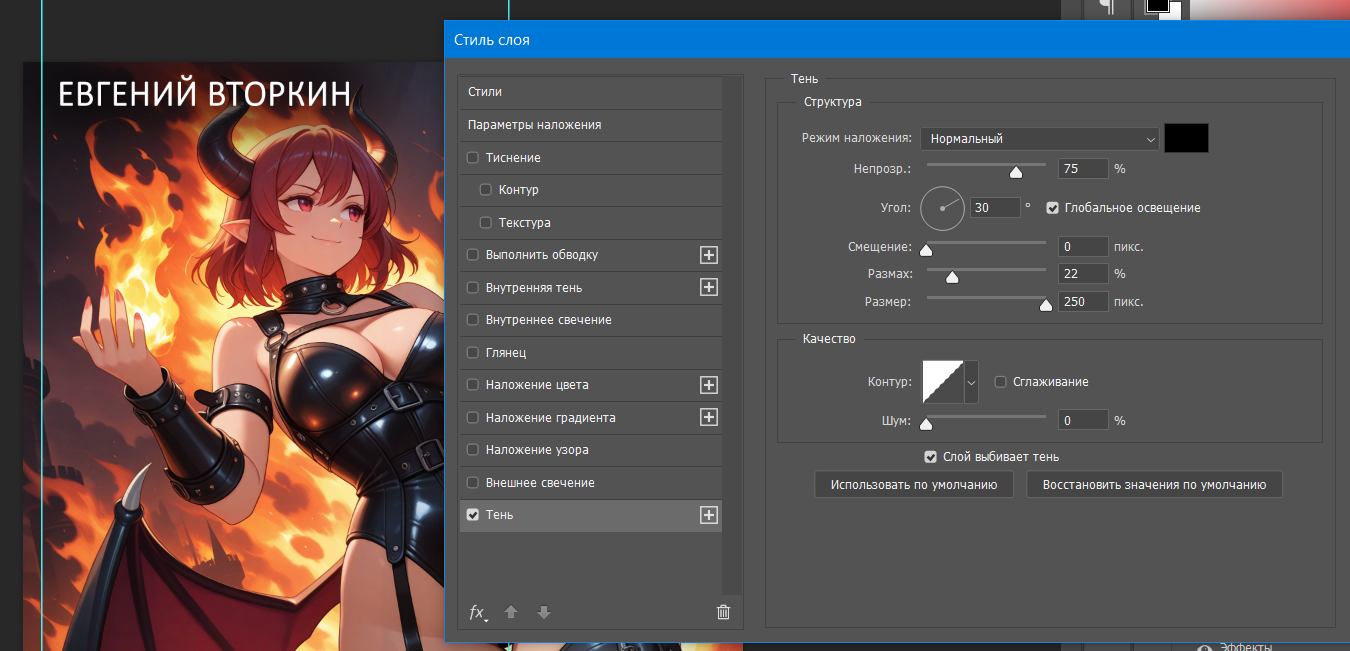Click the trash delete effect icon

coord(724,613)
